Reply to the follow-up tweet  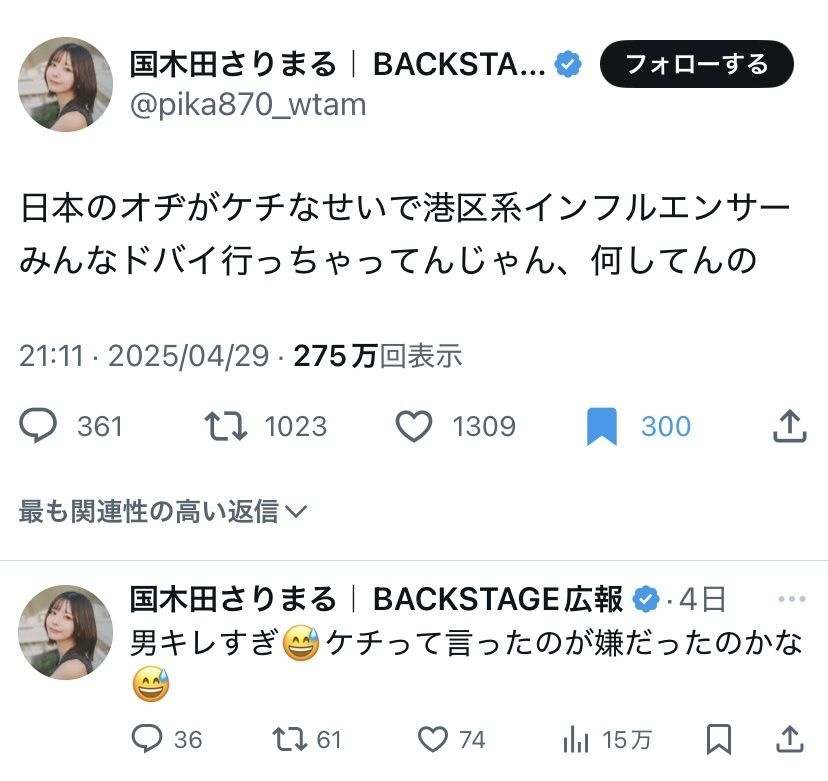coord(147,739)
